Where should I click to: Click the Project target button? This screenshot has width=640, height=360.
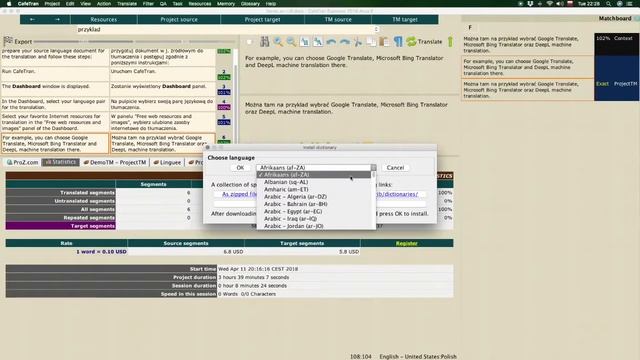tap(262, 19)
